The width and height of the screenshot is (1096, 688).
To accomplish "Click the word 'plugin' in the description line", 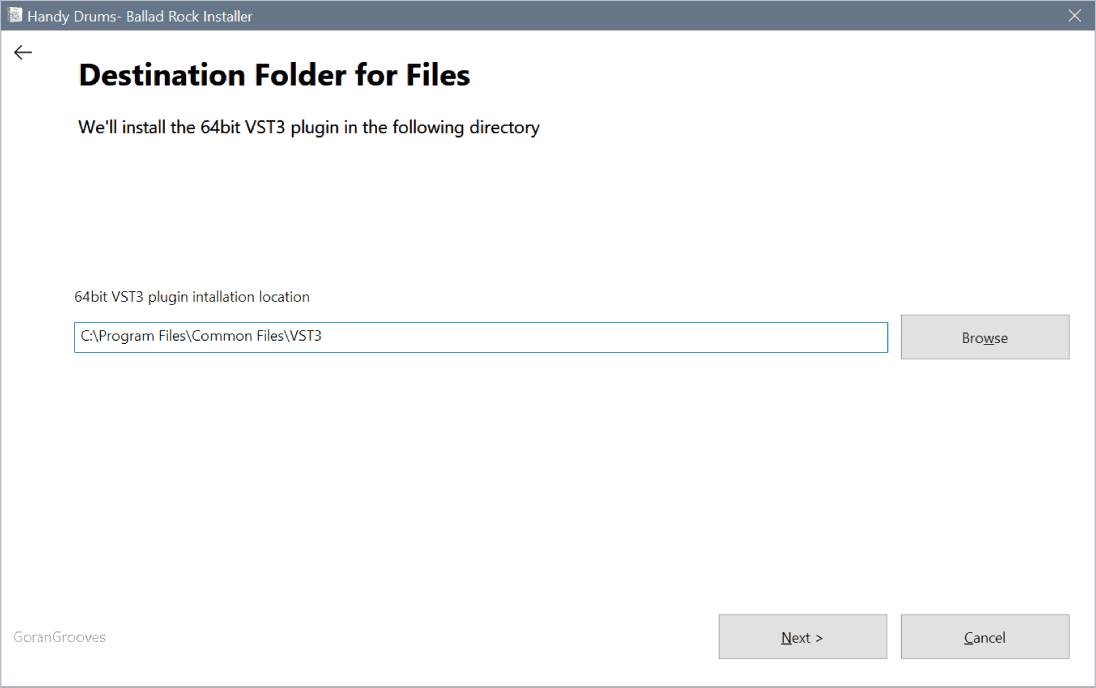I will [315, 128].
